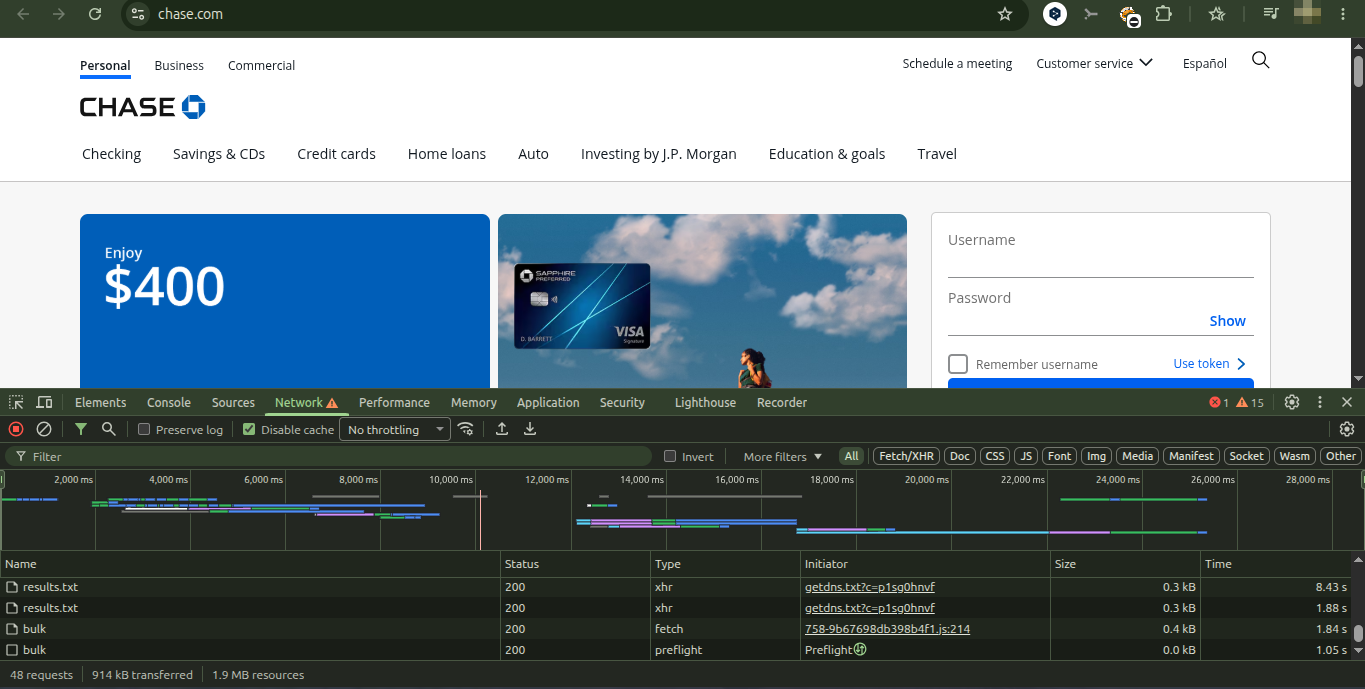The height and width of the screenshot is (689, 1365).
Task: Select the fetch bulk request row
Action: click(675, 629)
